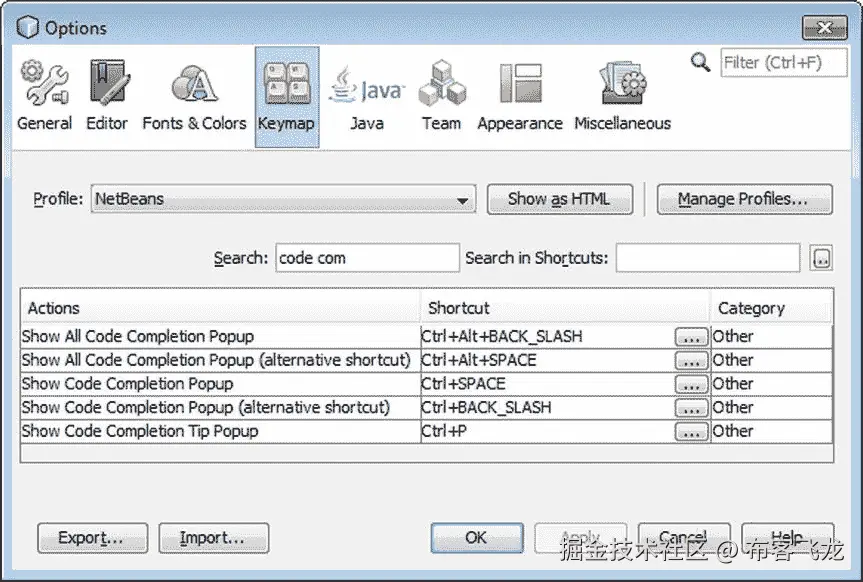This screenshot has height=582, width=863.
Task: Open shortcut editor for Show Code Completion Popup
Action: [691, 384]
